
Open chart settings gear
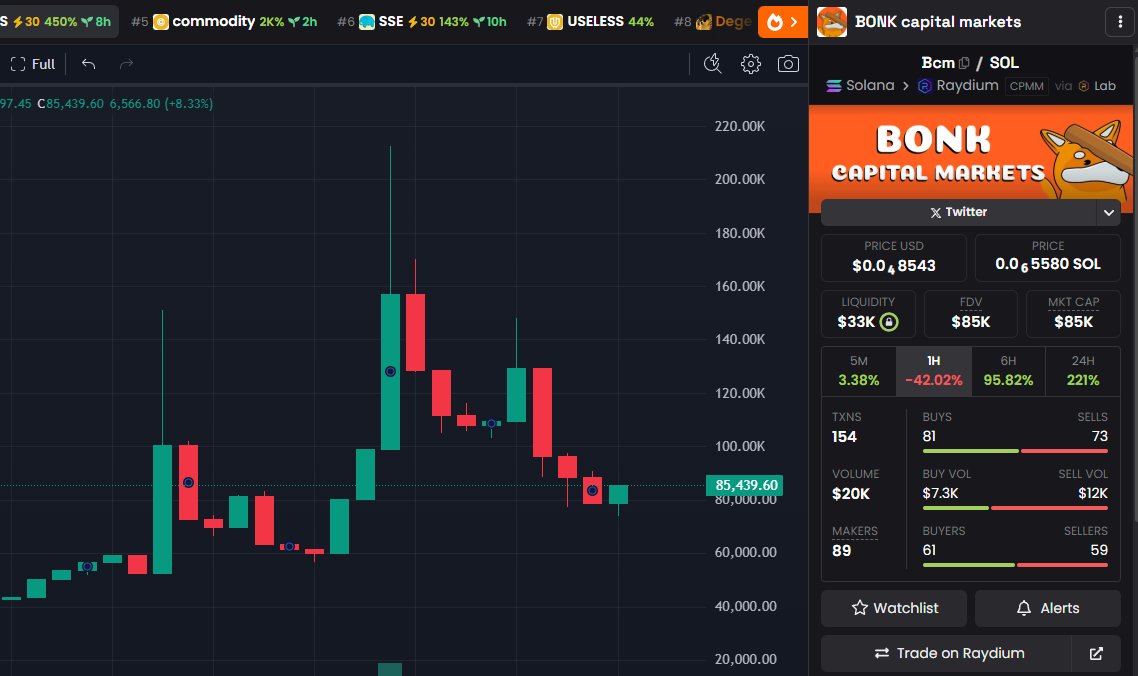(750, 64)
